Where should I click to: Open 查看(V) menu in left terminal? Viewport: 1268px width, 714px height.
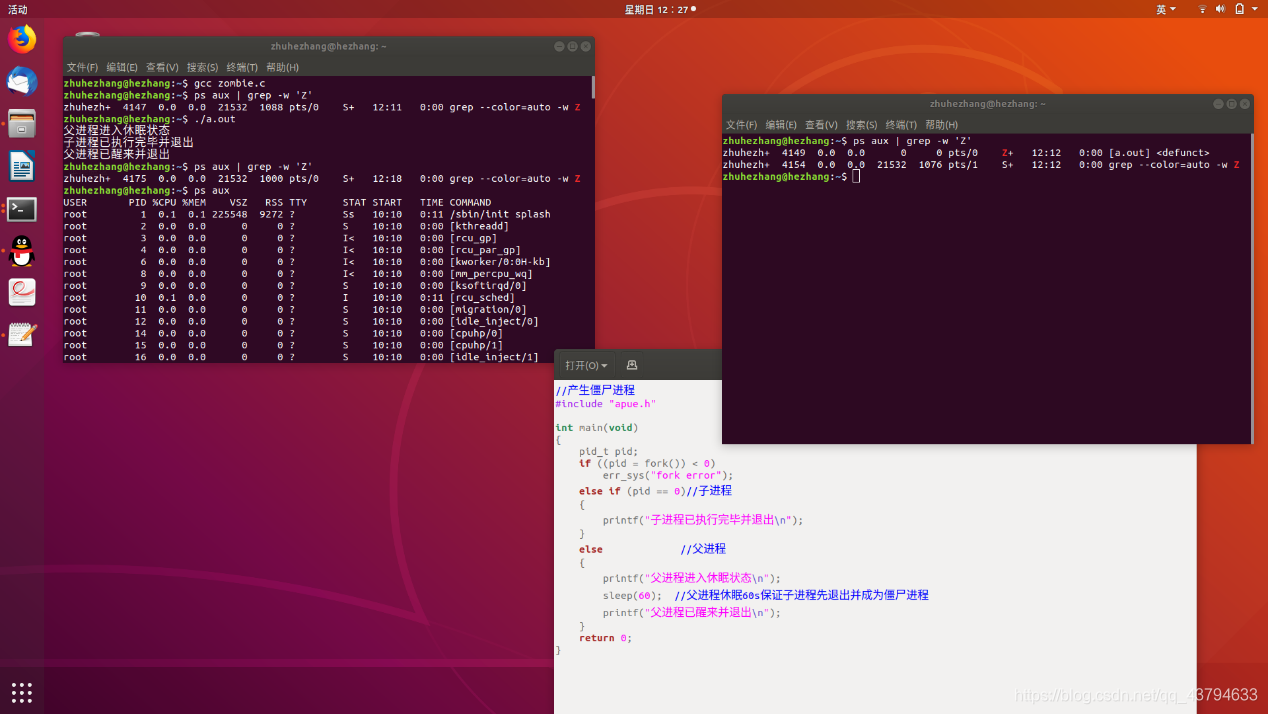tap(162, 67)
